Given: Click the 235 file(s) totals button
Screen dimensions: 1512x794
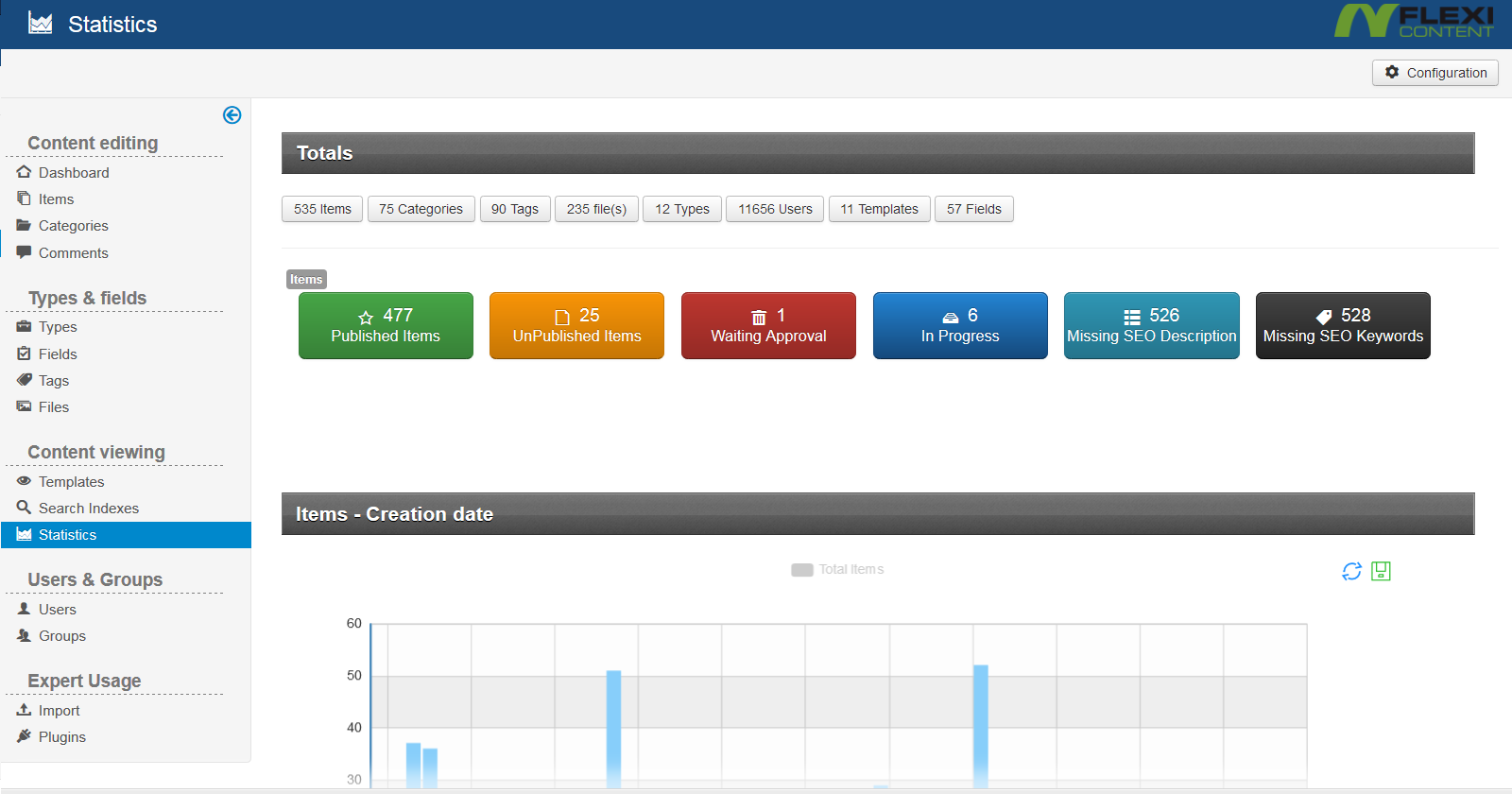Looking at the screenshot, I should pos(596,209).
